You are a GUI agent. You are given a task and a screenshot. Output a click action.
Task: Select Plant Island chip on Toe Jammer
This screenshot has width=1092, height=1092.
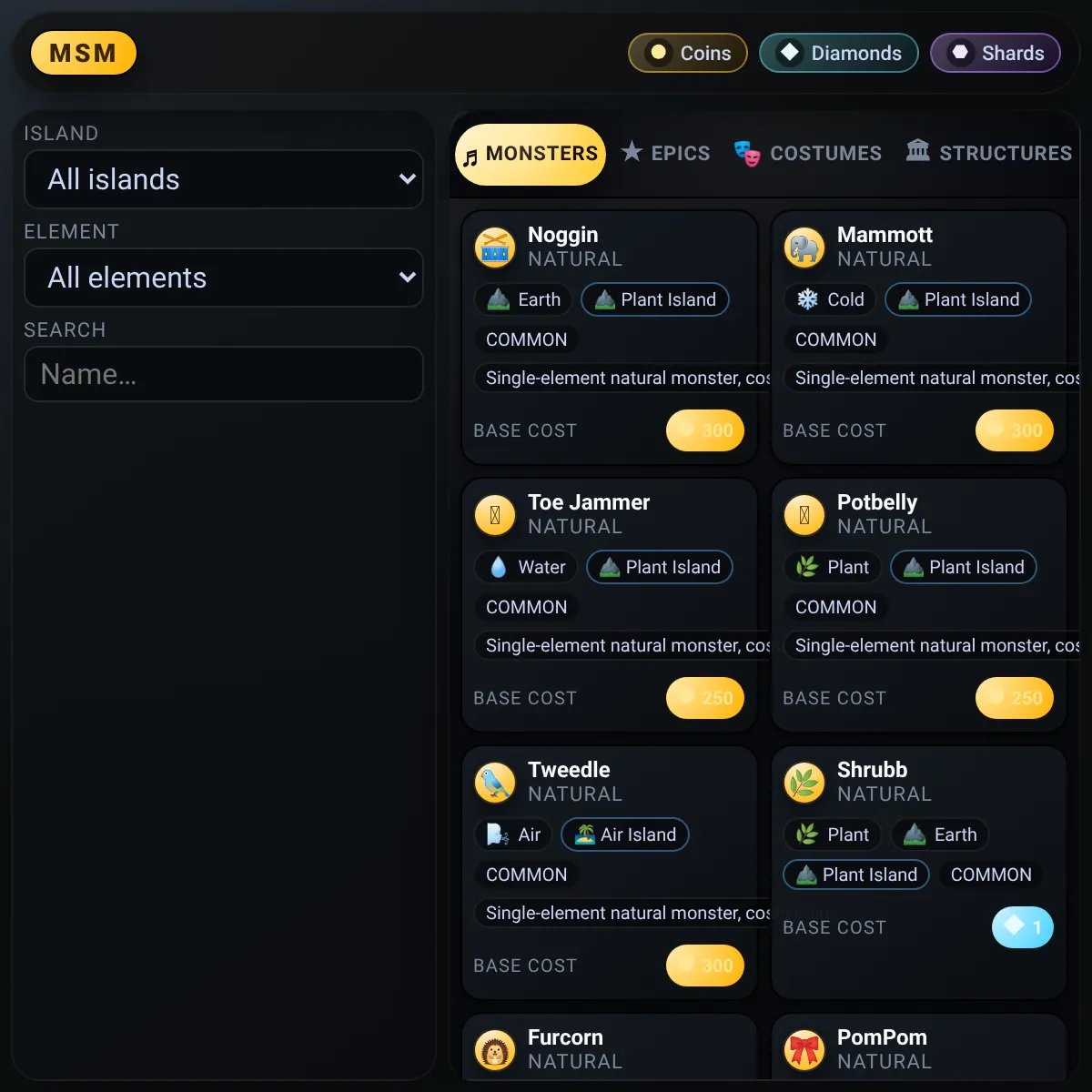660,567
